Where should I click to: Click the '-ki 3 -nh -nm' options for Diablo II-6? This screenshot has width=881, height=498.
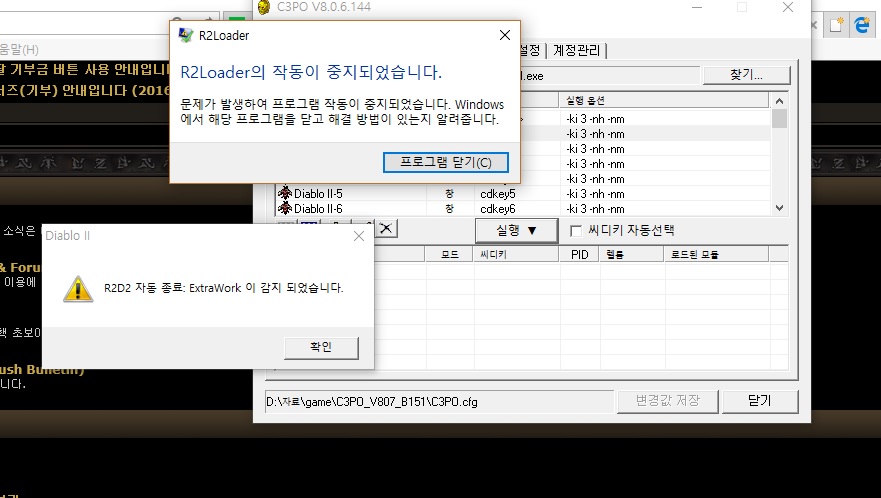tap(595, 209)
